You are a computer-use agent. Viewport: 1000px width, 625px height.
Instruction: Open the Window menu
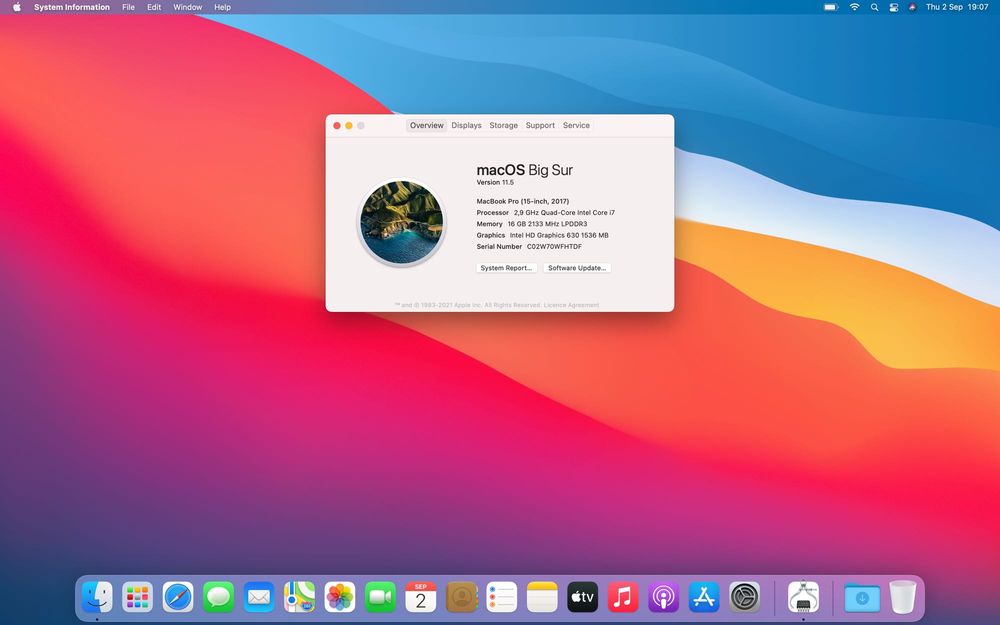[188, 7]
